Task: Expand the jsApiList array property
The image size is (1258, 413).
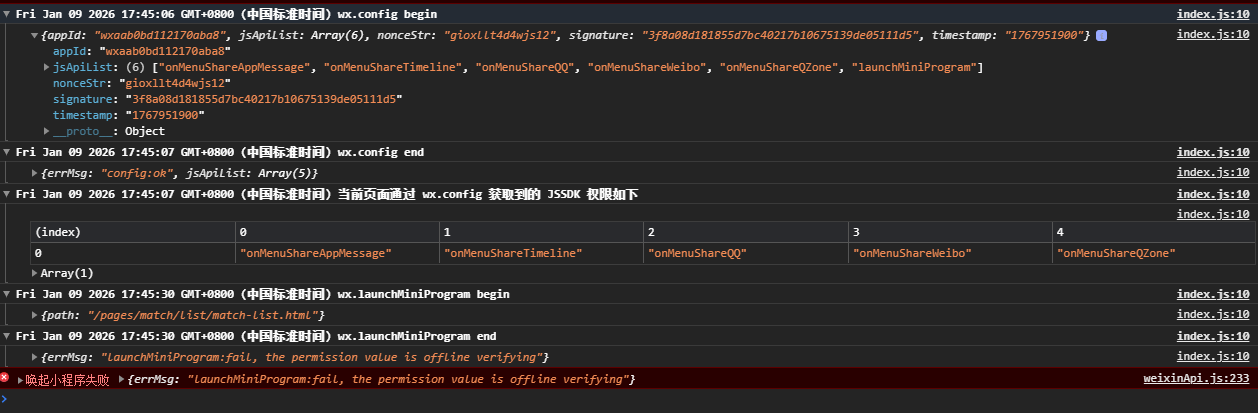Action: (x=47, y=67)
